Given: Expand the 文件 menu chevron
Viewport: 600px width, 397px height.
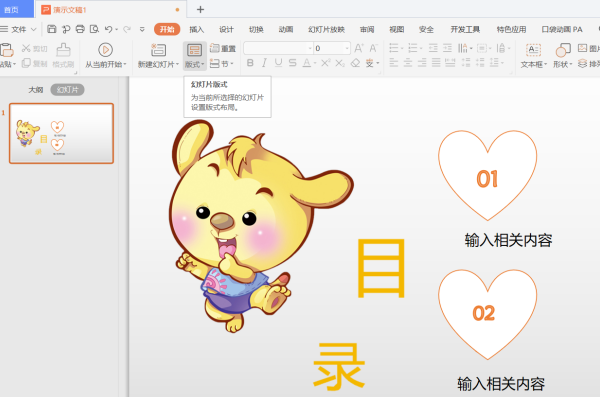Looking at the screenshot, I should (33, 29).
